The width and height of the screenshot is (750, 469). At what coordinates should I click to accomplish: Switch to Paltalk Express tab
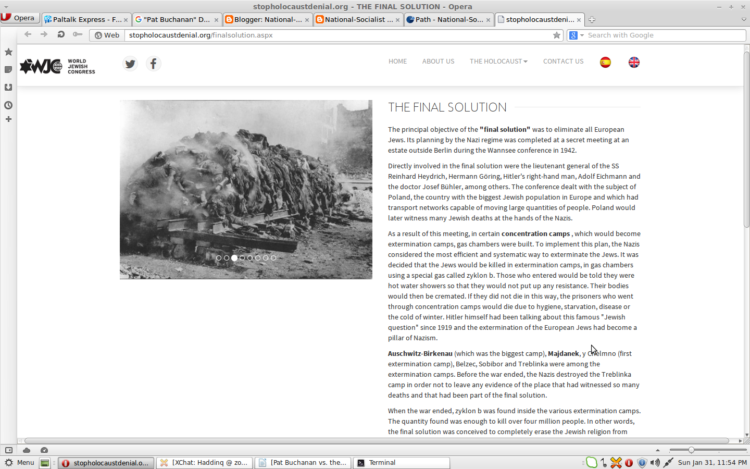coord(86,20)
